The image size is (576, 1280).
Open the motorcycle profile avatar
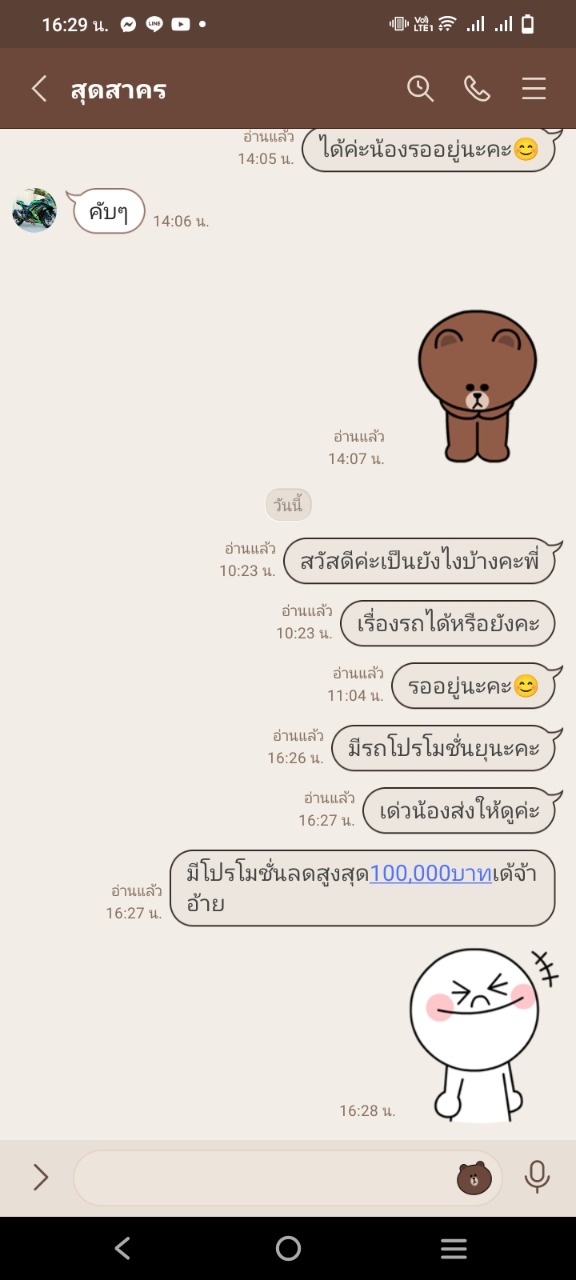tap(34, 210)
